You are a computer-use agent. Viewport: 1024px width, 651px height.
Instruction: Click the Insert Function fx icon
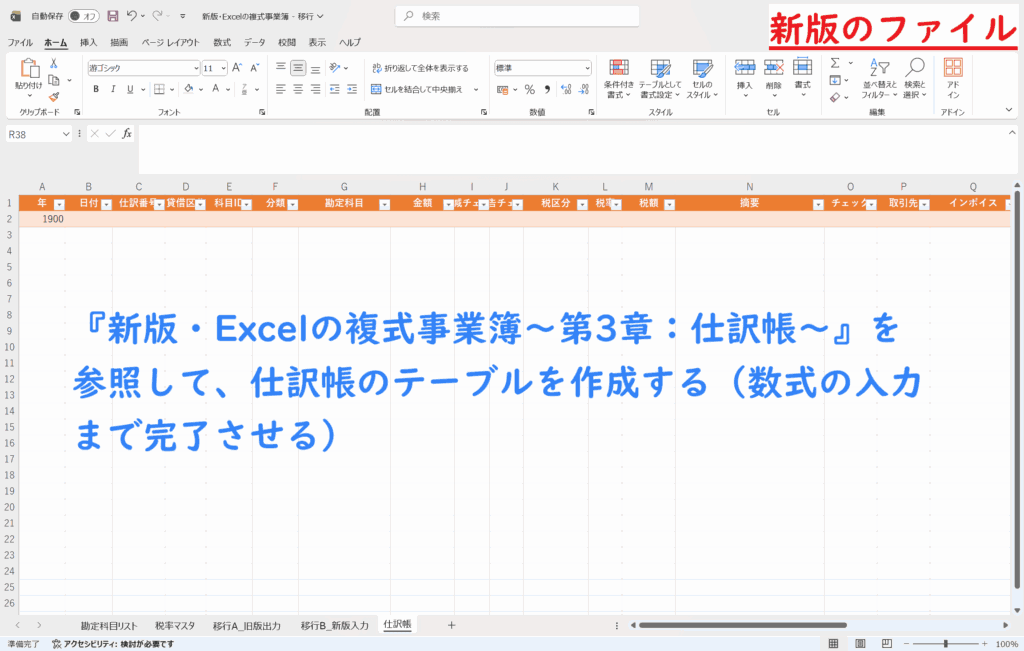[x=127, y=133]
